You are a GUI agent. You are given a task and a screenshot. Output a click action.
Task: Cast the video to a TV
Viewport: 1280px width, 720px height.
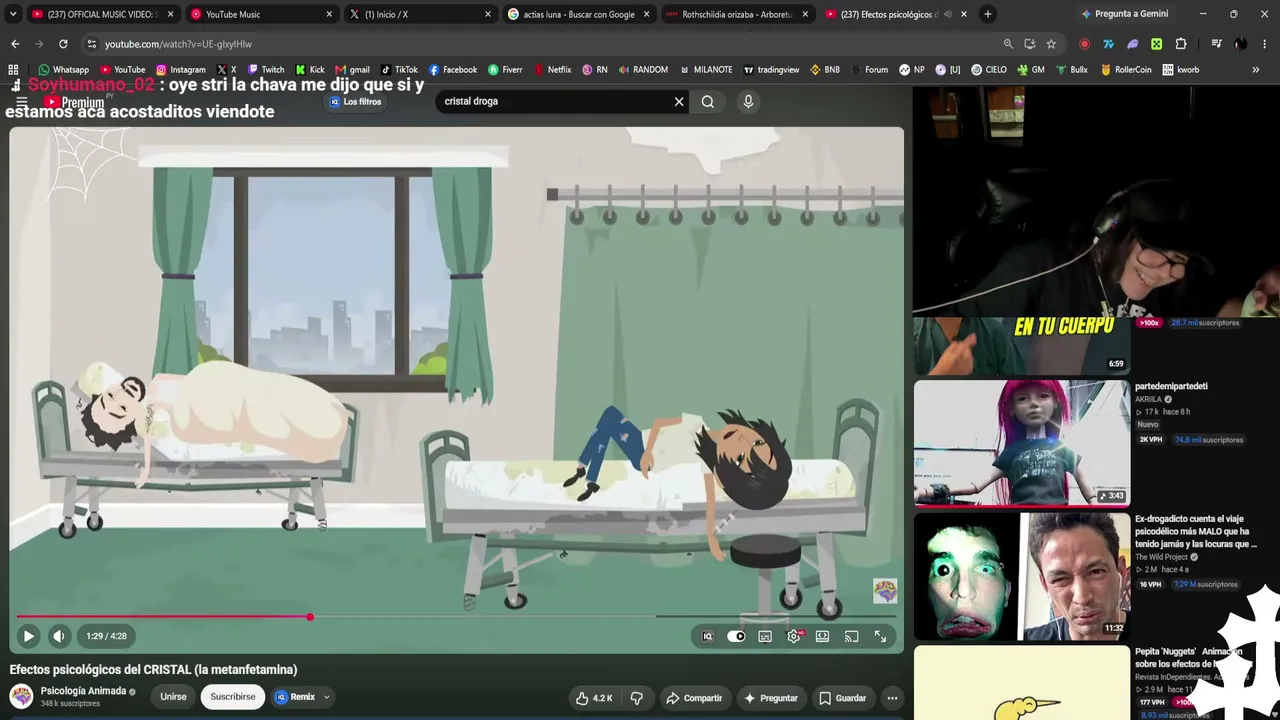pyautogui.click(x=851, y=636)
